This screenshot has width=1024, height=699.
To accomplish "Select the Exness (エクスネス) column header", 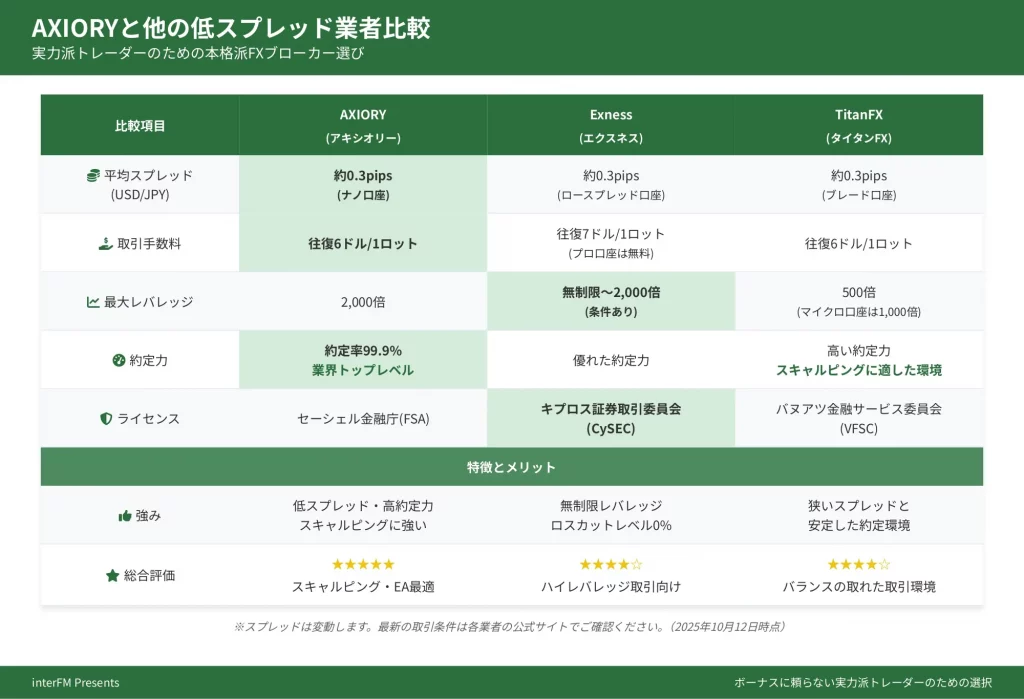I will pyautogui.click(x=610, y=126).
